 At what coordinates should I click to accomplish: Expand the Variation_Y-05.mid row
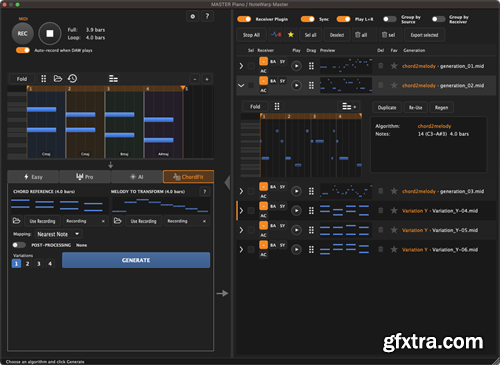[241, 230]
